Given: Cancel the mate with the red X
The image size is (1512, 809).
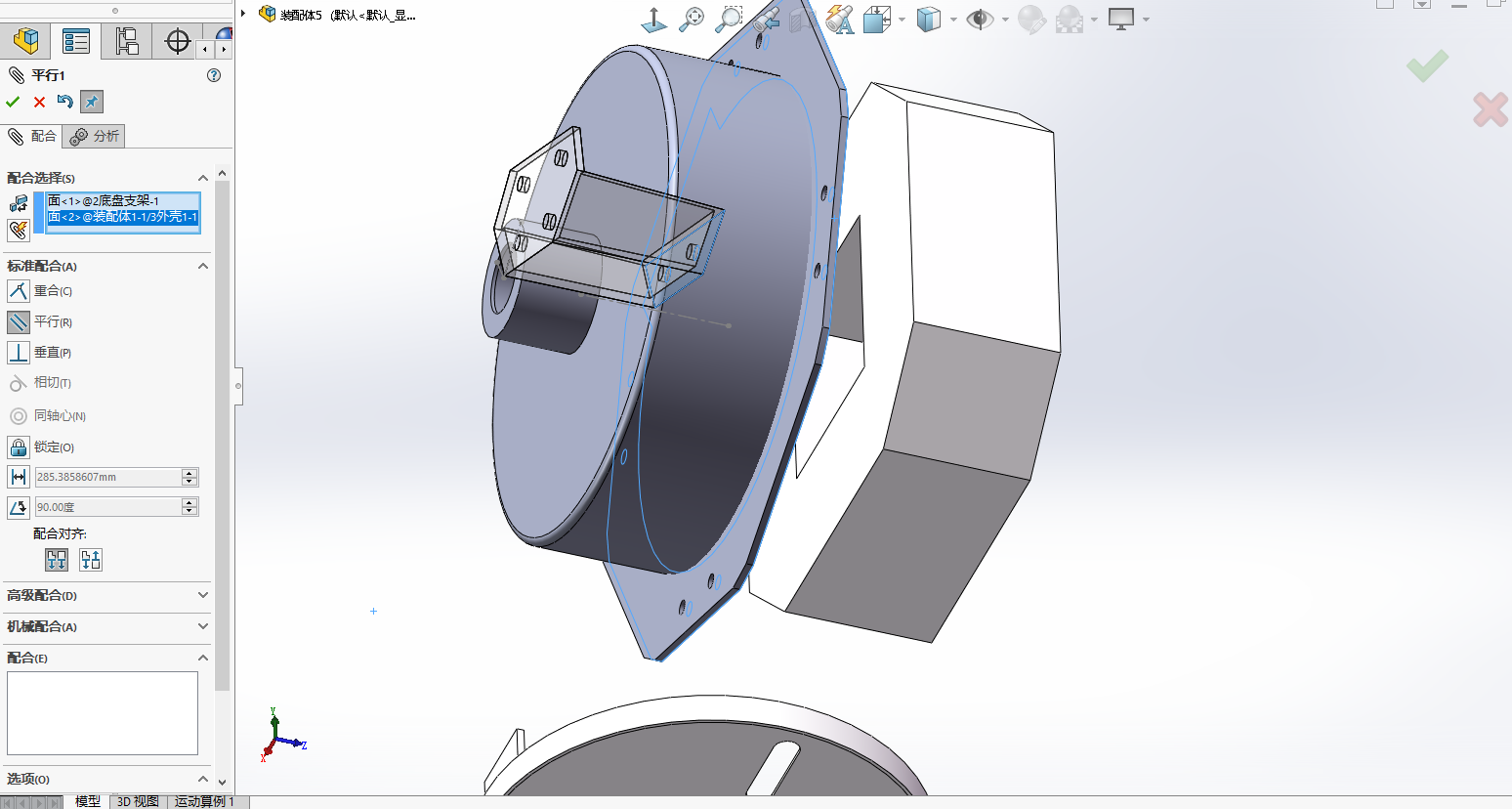Looking at the screenshot, I should pos(39,102).
